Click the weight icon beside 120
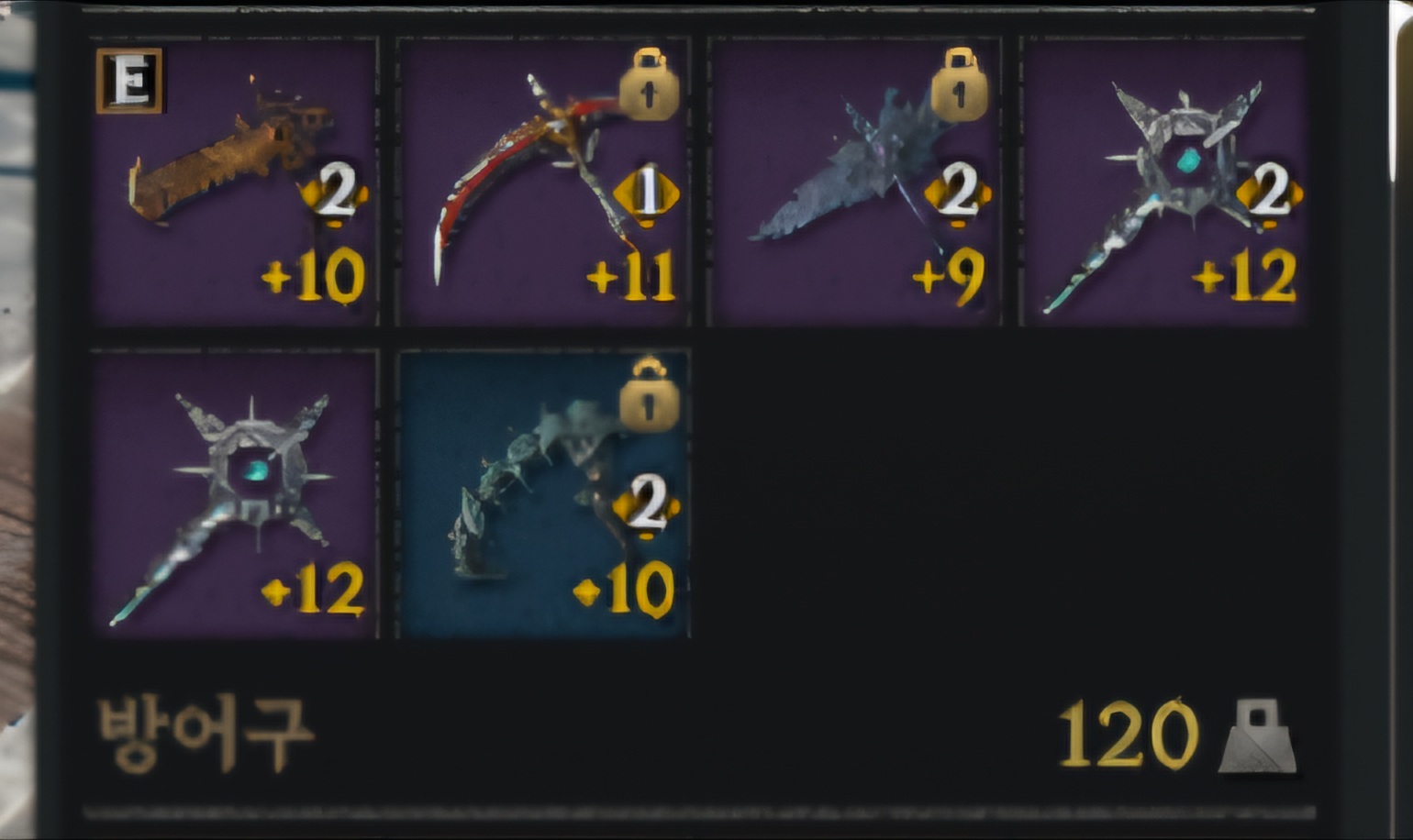 1257,735
